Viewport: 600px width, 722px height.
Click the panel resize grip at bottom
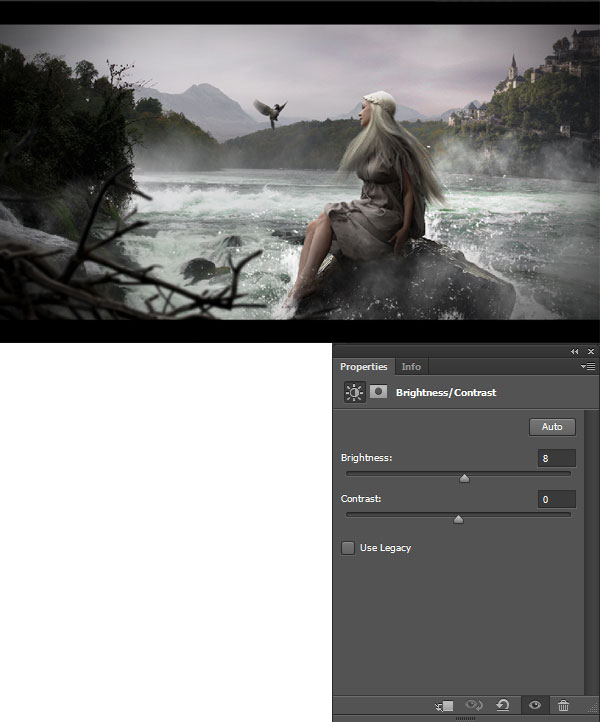(x=466, y=718)
